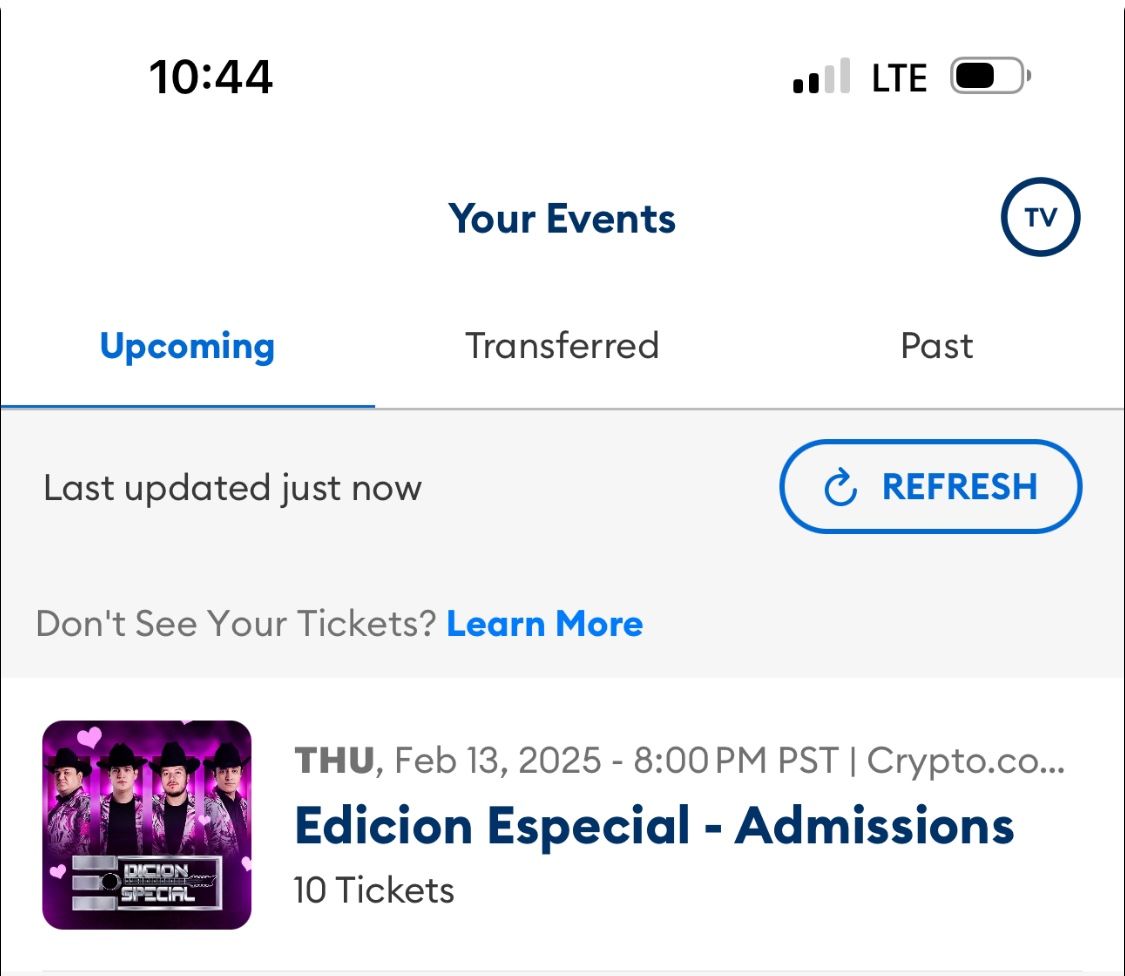This screenshot has width=1125, height=976.
Task: Tap the 10 Tickets count
Action: click(x=374, y=889)
